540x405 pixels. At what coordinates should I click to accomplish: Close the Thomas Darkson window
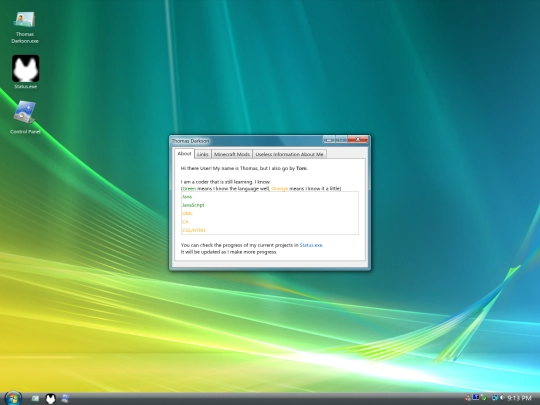tap(358, 139)
